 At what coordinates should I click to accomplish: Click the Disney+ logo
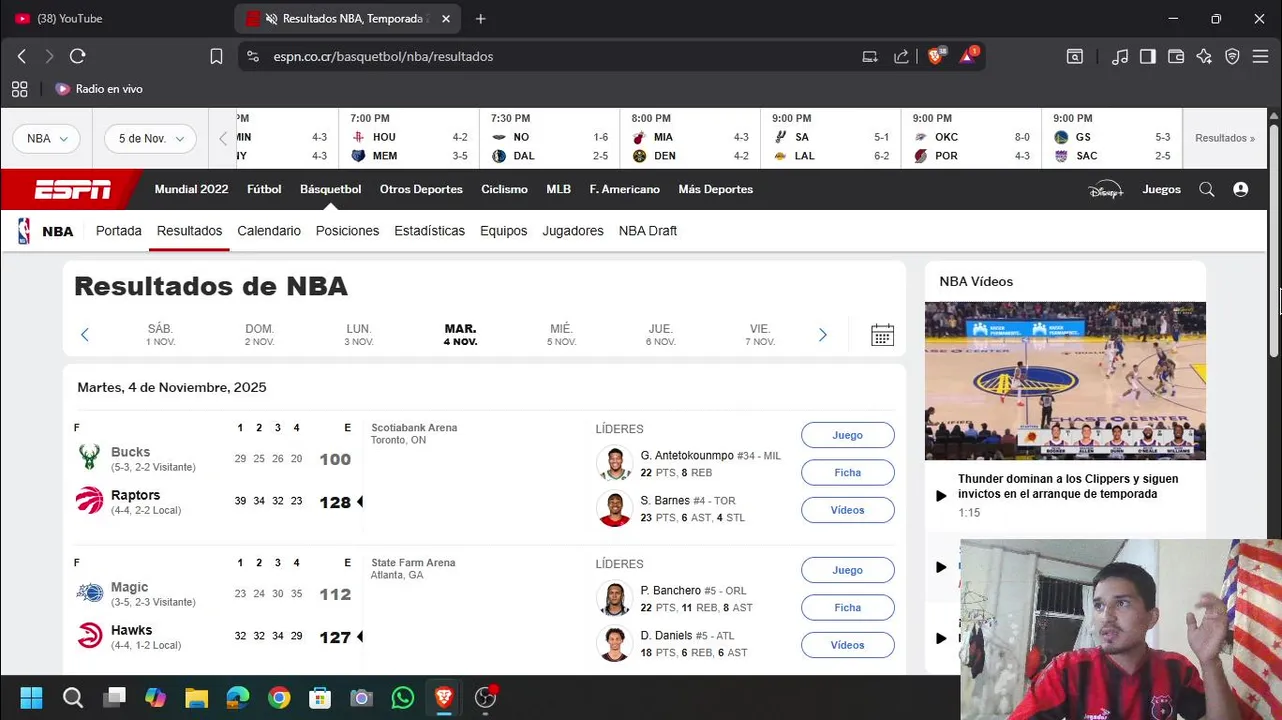(1106, 189)
